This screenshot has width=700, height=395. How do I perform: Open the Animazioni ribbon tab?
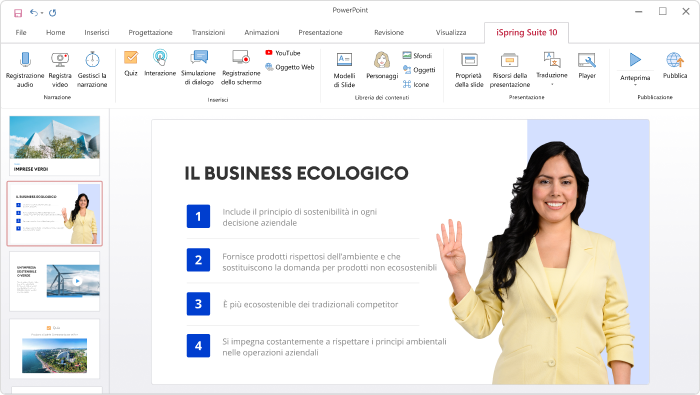pyautogui.click(x=262, y=33)
